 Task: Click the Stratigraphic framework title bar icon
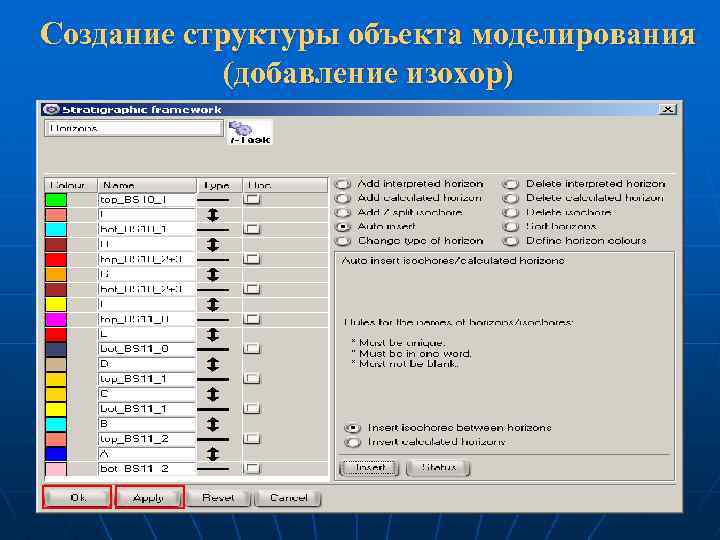(51, 109)
